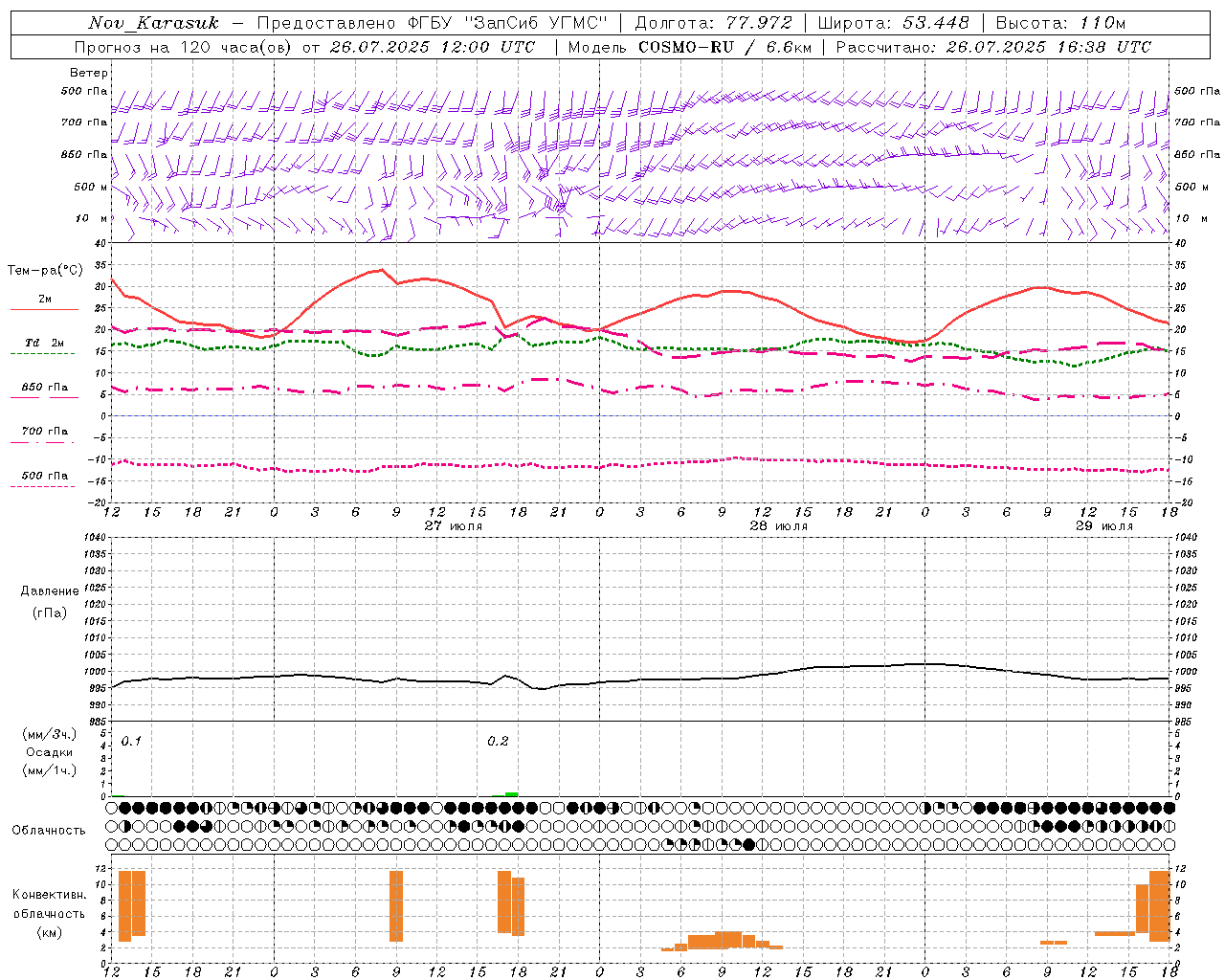Click the pink dotted sample under temperature-legend '500 гПа'
Screen dimensions: 1225x980
pyautogui.click(x=42, y=487)
